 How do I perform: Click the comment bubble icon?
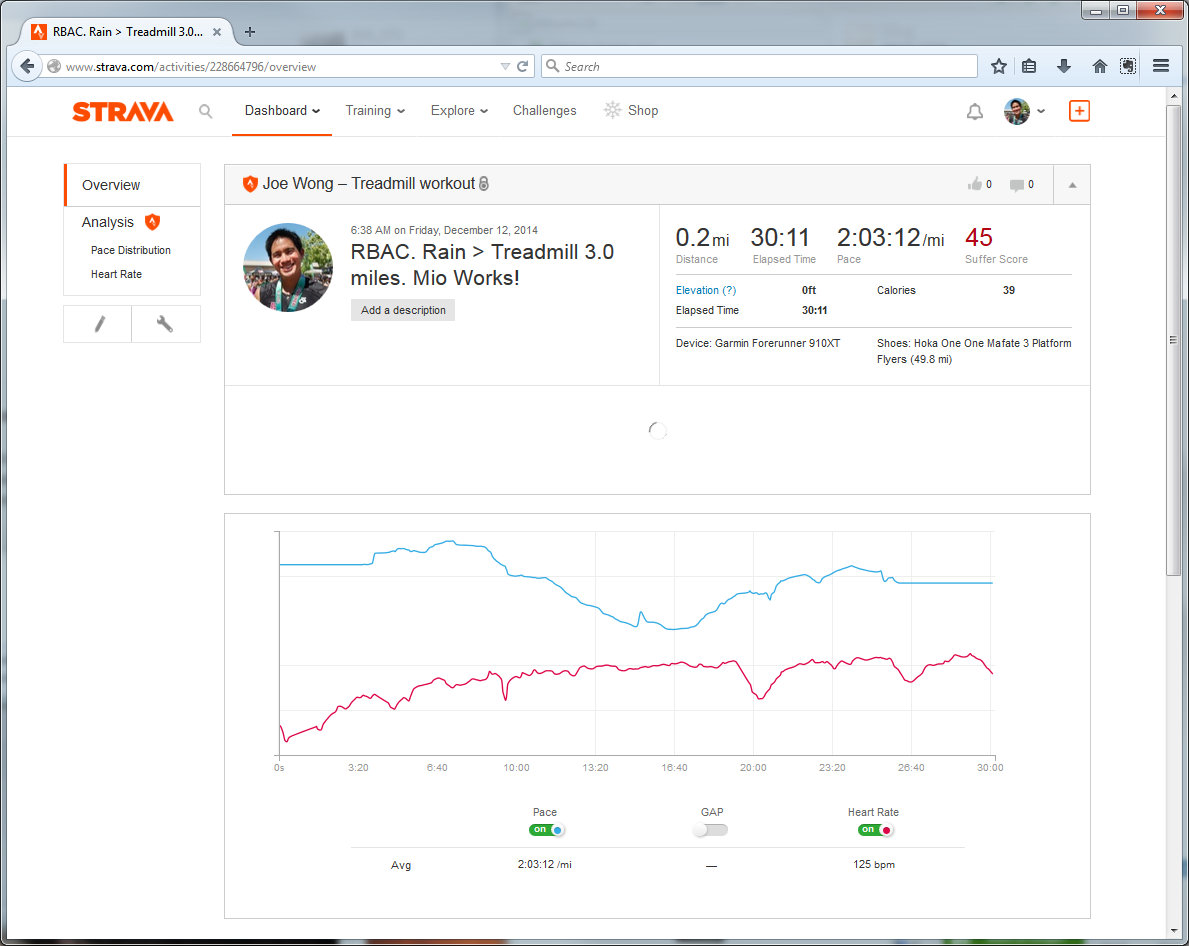tap(1016, 184)
